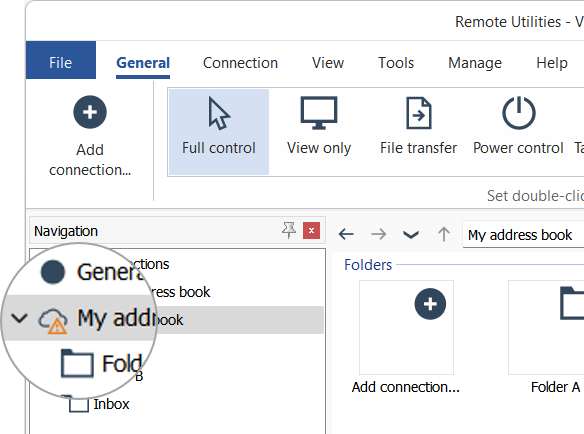Image resolution: width=584 pixels, height=434 pixels.
Task: Close the Navigation panel with red X
Action: [311, 231]
